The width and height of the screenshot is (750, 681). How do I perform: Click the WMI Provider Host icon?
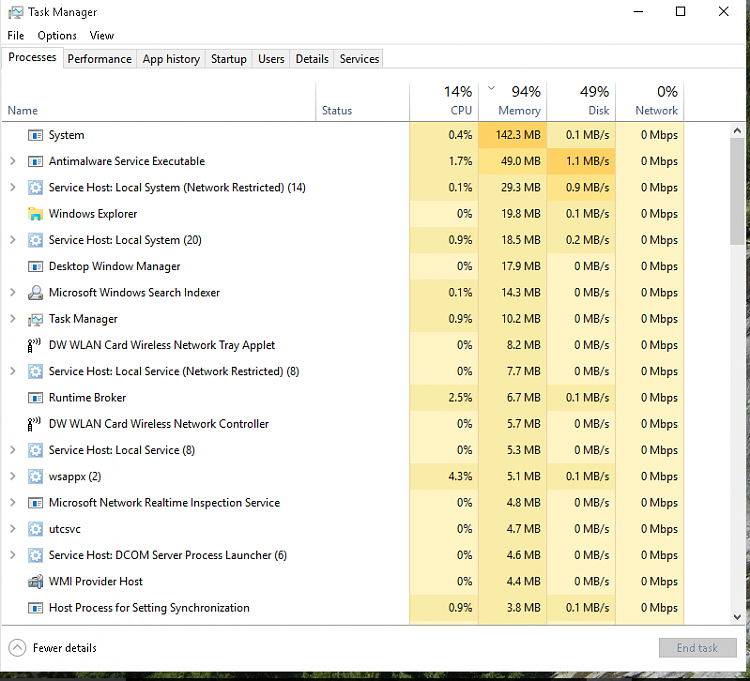pos(35,582)
